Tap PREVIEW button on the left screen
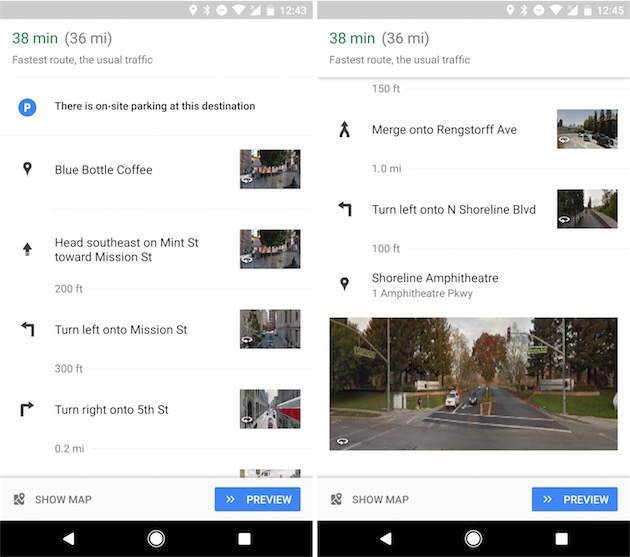630x557 pixels. (258, 499)
